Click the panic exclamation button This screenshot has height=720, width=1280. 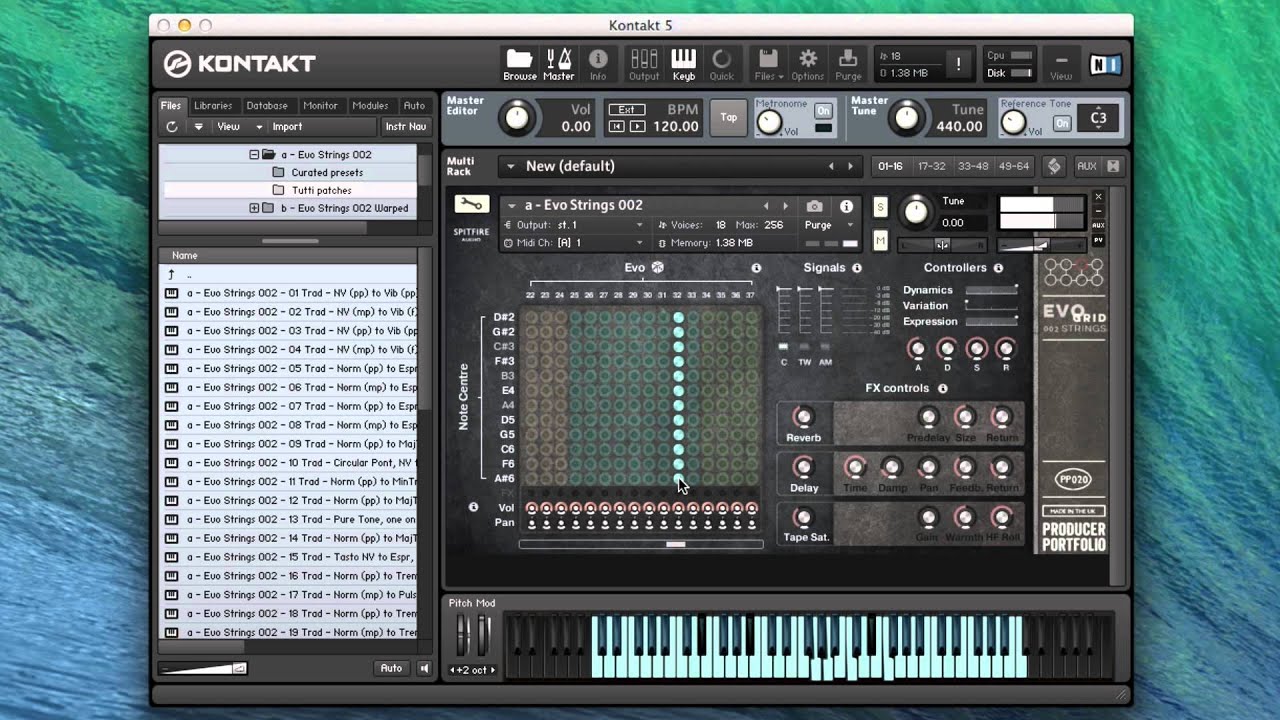click(x=958, y=64)
